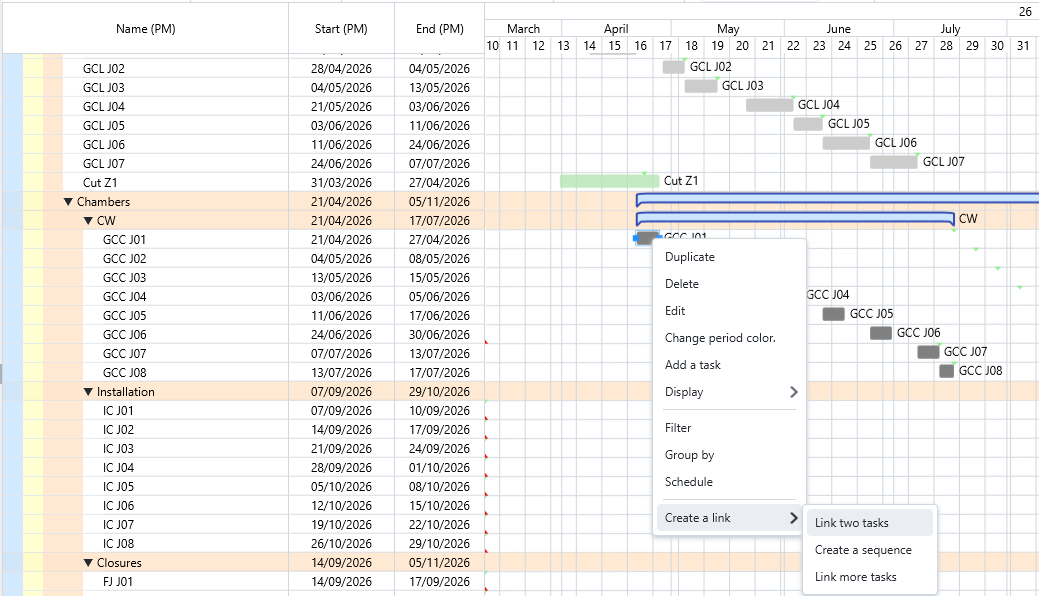Click the green Cut Z1 Gantt bar

point(602,182)
